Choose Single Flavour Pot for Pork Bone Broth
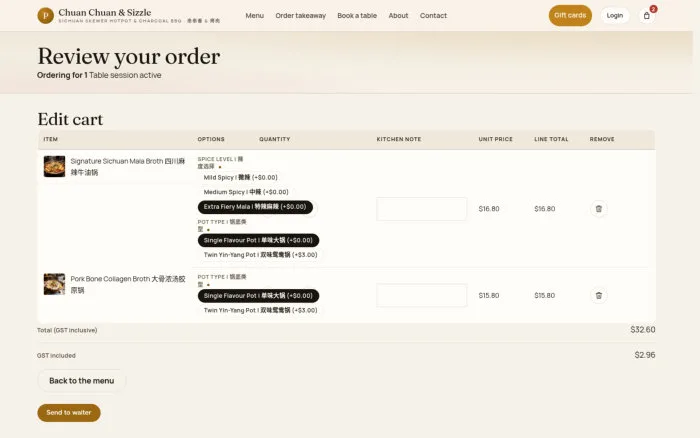700x438 pixels. tap(258, 296)
